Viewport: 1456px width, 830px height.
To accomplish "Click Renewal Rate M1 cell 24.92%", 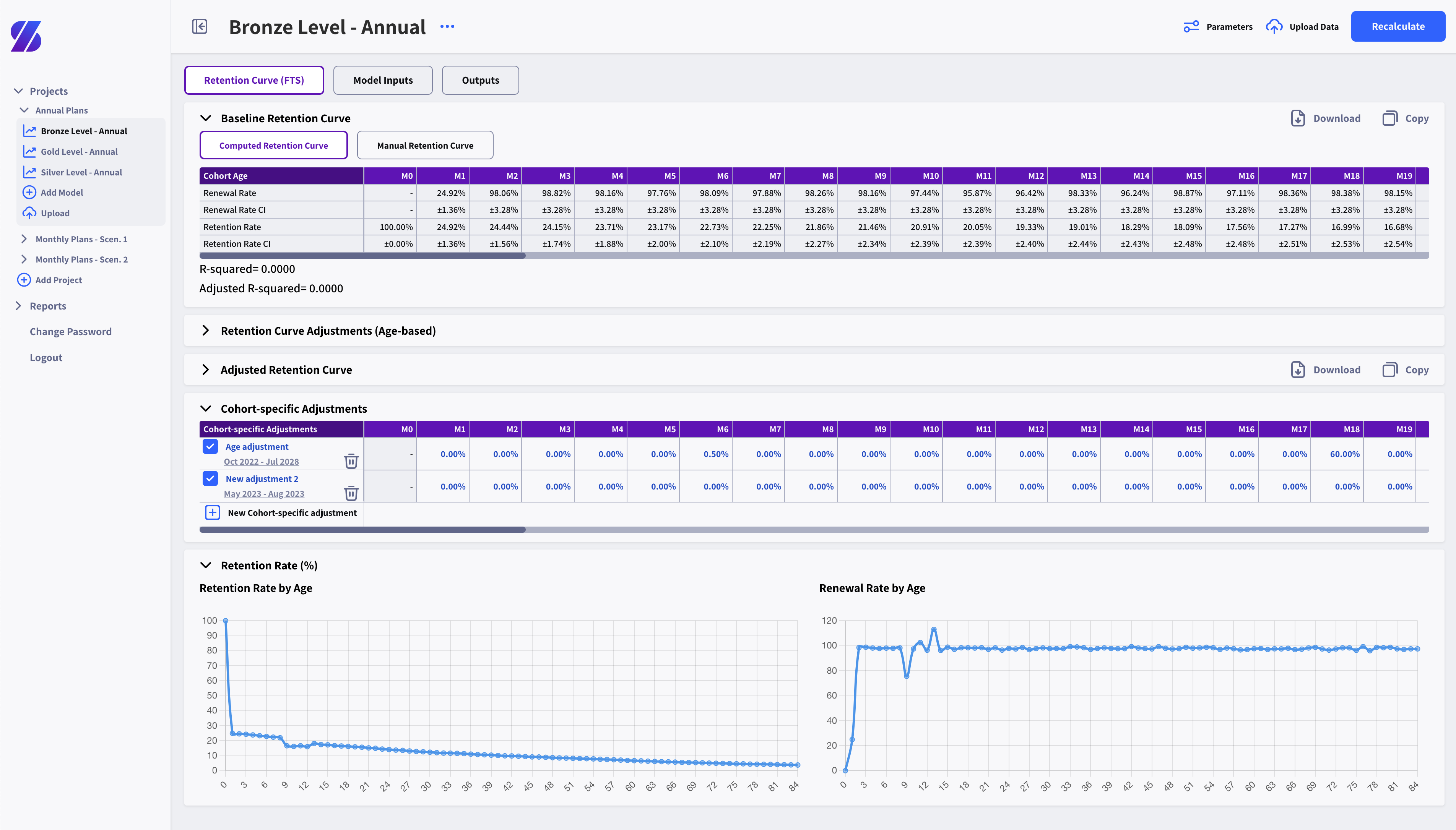I will pos(442,193).
